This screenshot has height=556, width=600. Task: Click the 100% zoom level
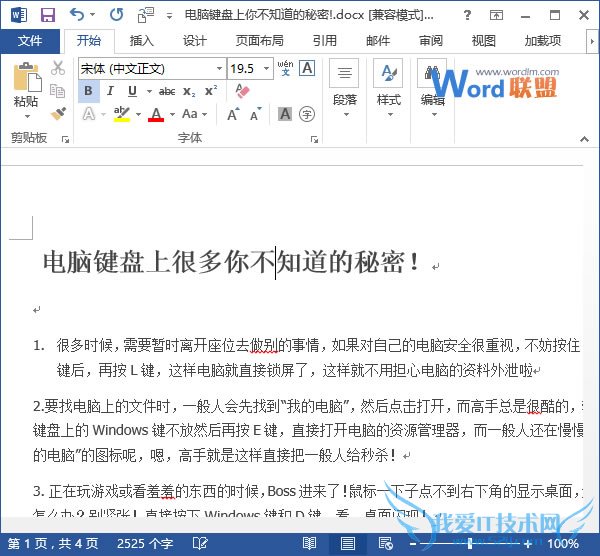click(x=563, y=543)
